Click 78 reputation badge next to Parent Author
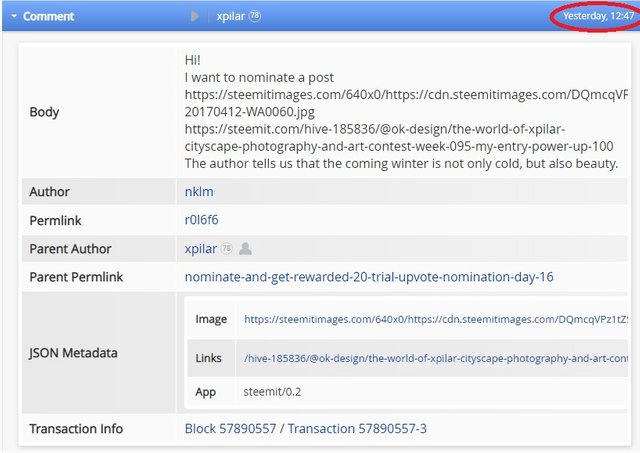640x453 pixels. pos(227,248)
